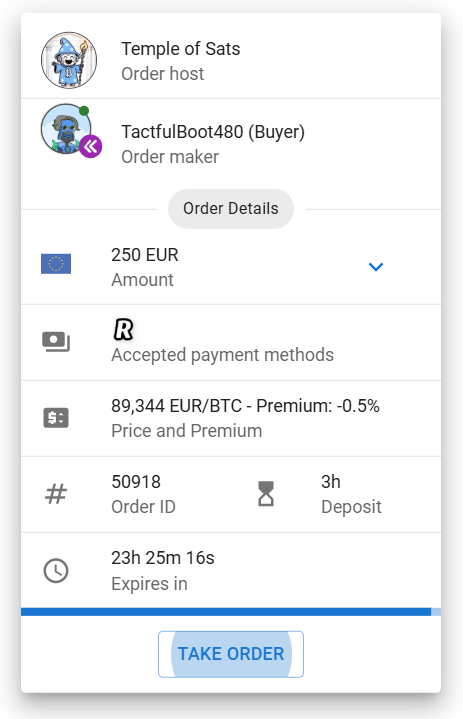Image resolution: width=463 pixels, height=719 pixels.
Task: Click the 89,344 EUR/BTC price text
Action: click(176, 406)
